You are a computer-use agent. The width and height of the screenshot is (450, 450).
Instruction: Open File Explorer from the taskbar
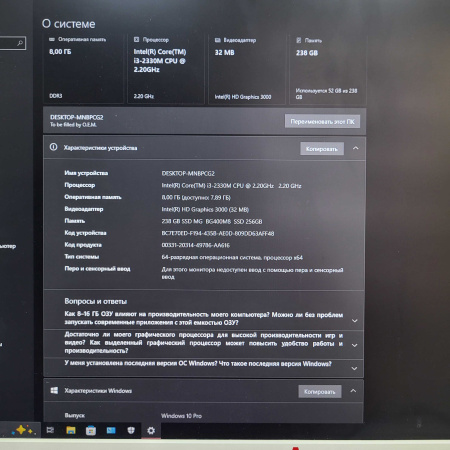click(71, 430)
